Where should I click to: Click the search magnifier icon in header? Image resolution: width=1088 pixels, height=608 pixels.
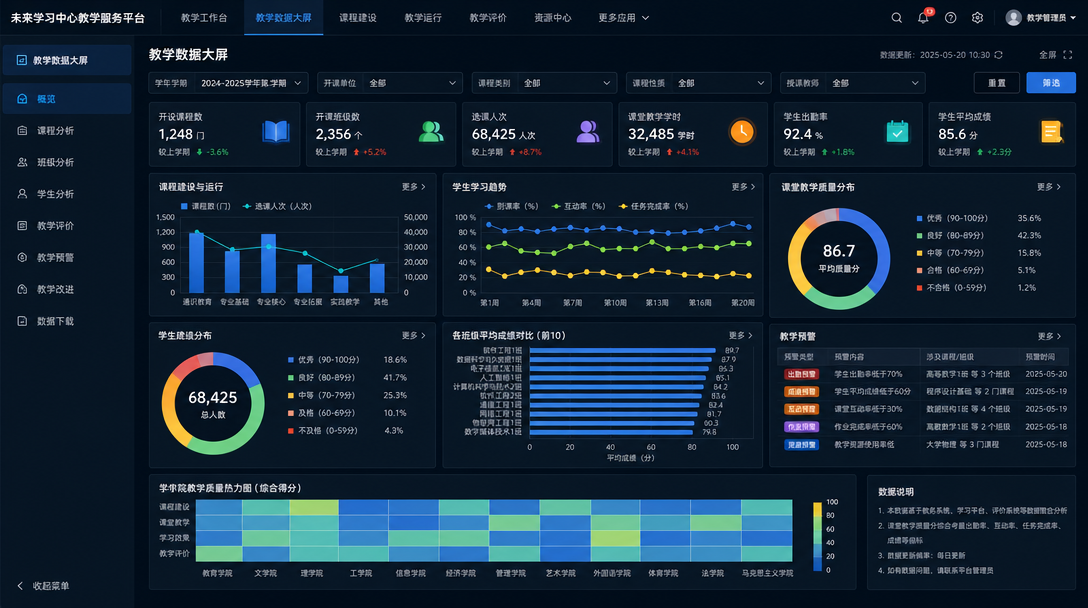tap(896, 18)
